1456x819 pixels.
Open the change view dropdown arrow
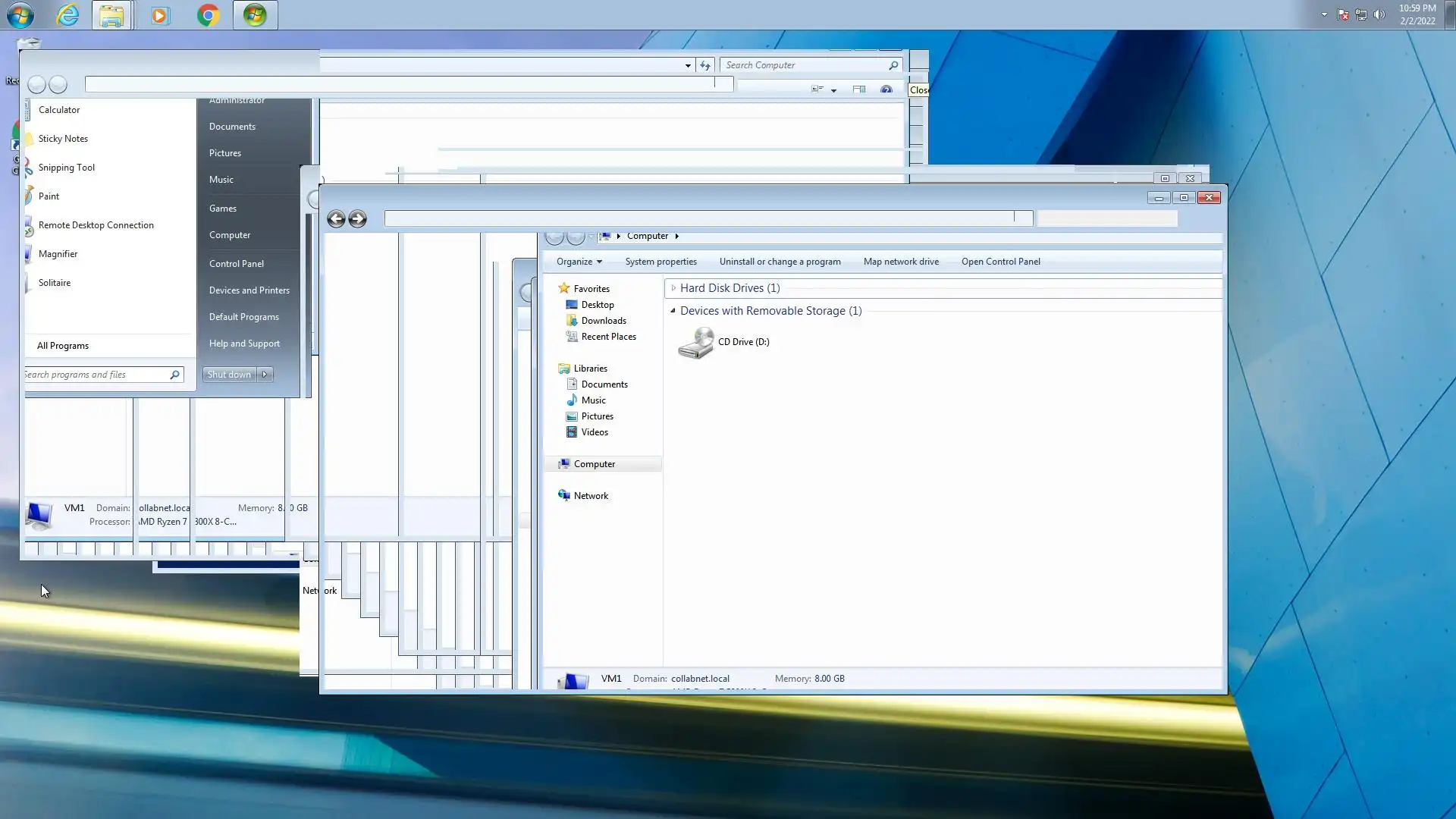point(833,90)
